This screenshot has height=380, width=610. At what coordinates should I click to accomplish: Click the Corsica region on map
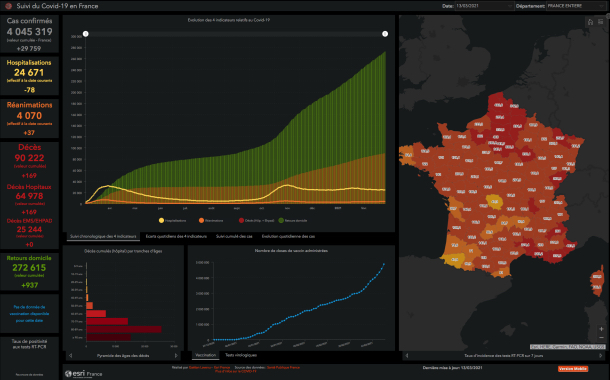click(x=596, y=281)
